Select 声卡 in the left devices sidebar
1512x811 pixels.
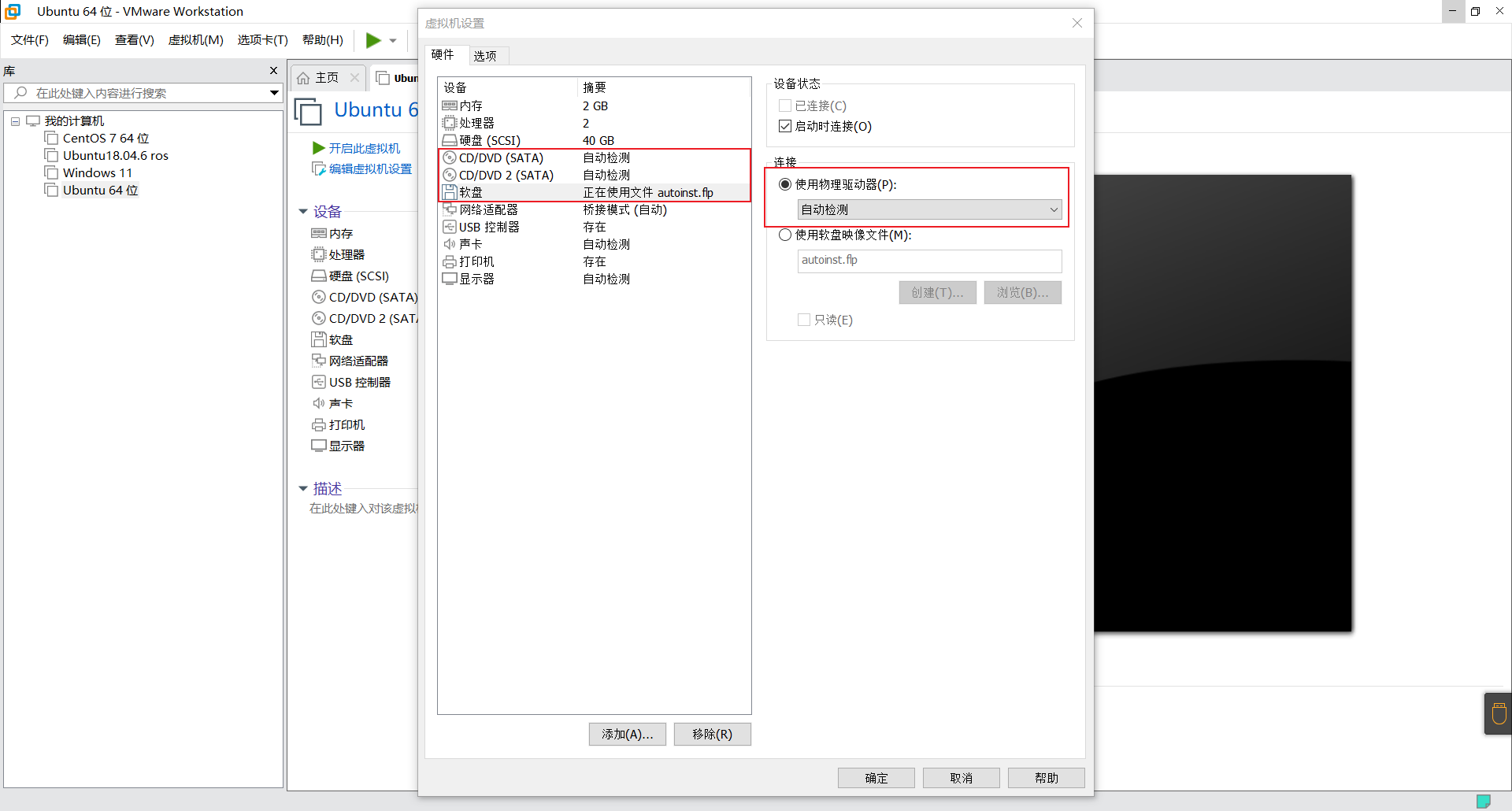tap(338, 403)
